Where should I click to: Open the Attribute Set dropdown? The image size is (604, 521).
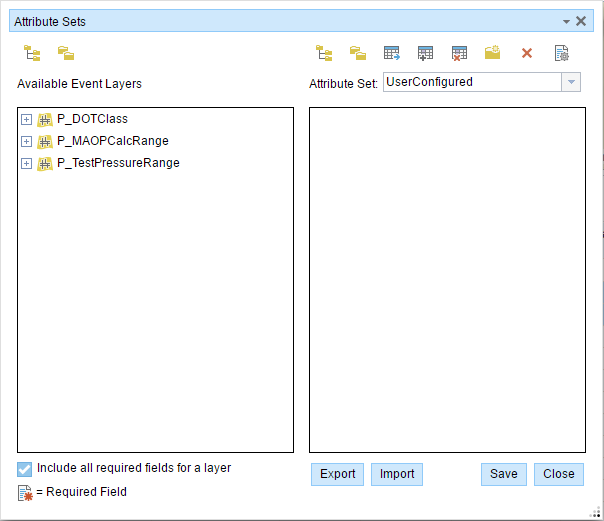tap(570, 82)
